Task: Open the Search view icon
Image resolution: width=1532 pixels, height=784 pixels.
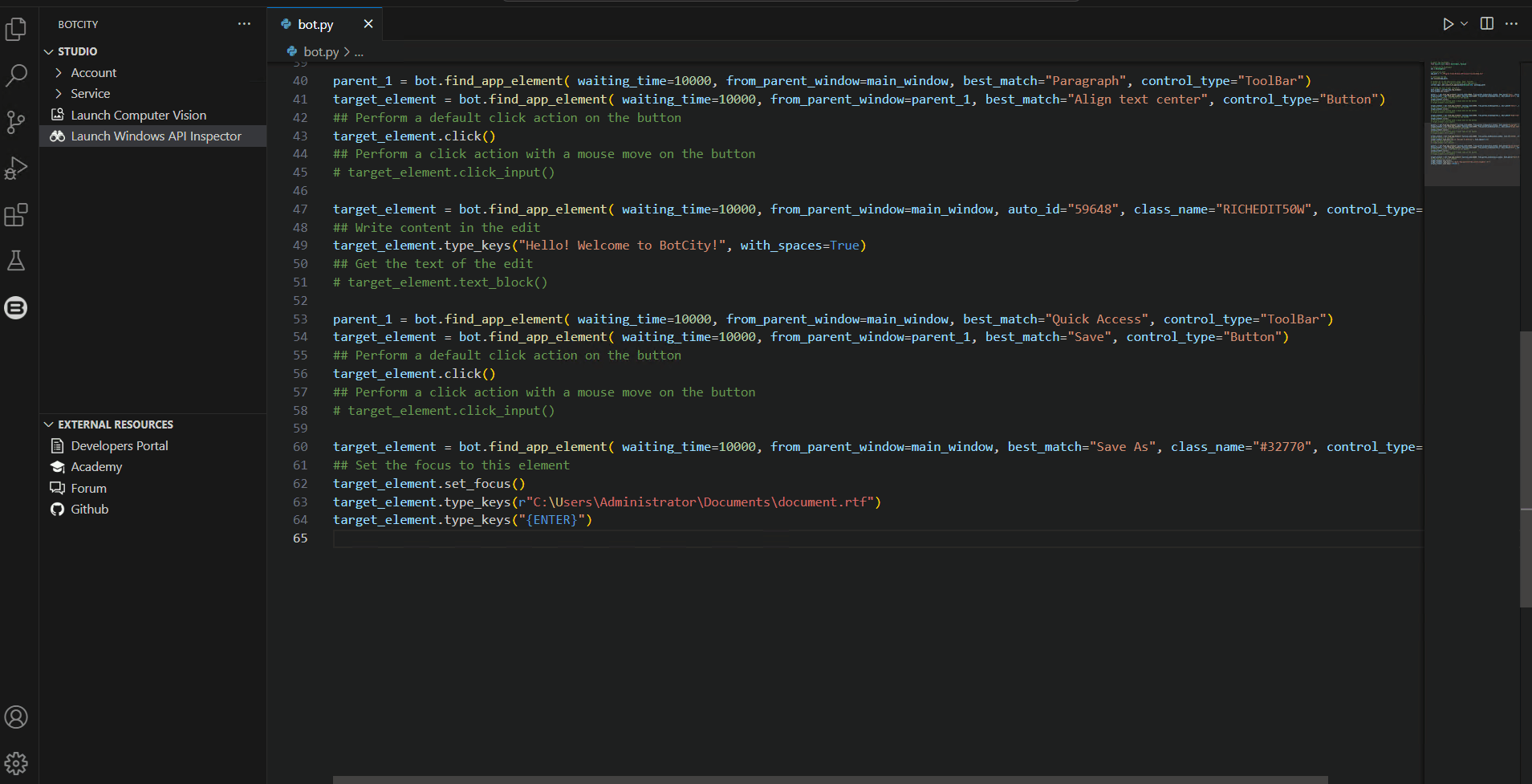Action: coord(16,75)
